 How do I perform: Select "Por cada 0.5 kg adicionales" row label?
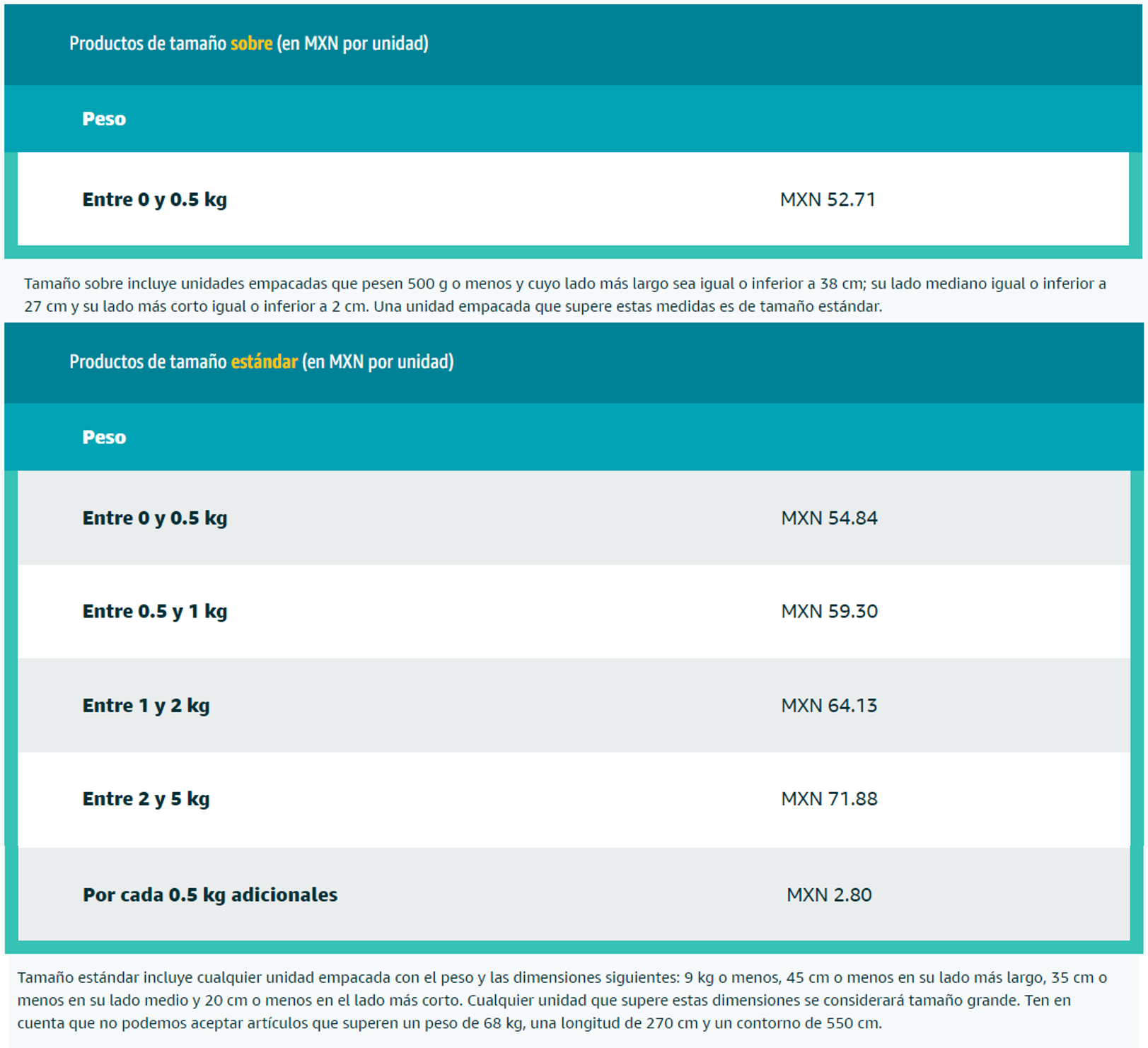pos(209,895)
